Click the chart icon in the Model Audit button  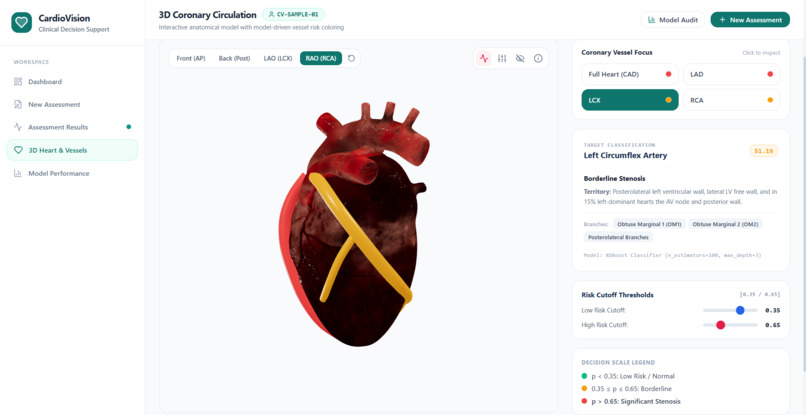pyautogui.click(x=652, y=20)
